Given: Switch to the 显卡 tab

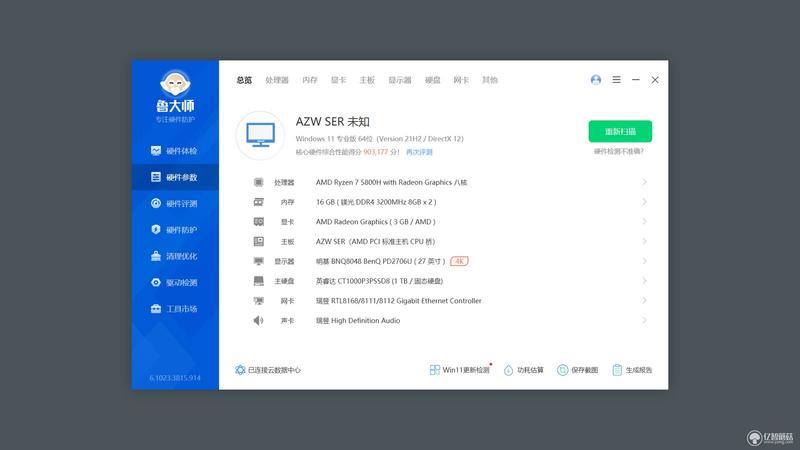Looking at the screenshot, I should coord(338,80).
